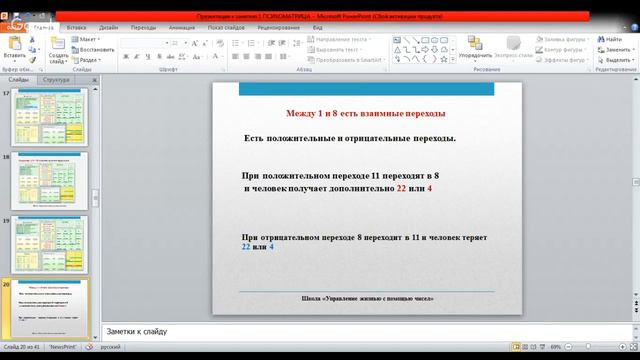The image size is (640, 360).
Task: Open the Select (Выделить) dropdown
Action: (616, 60)
